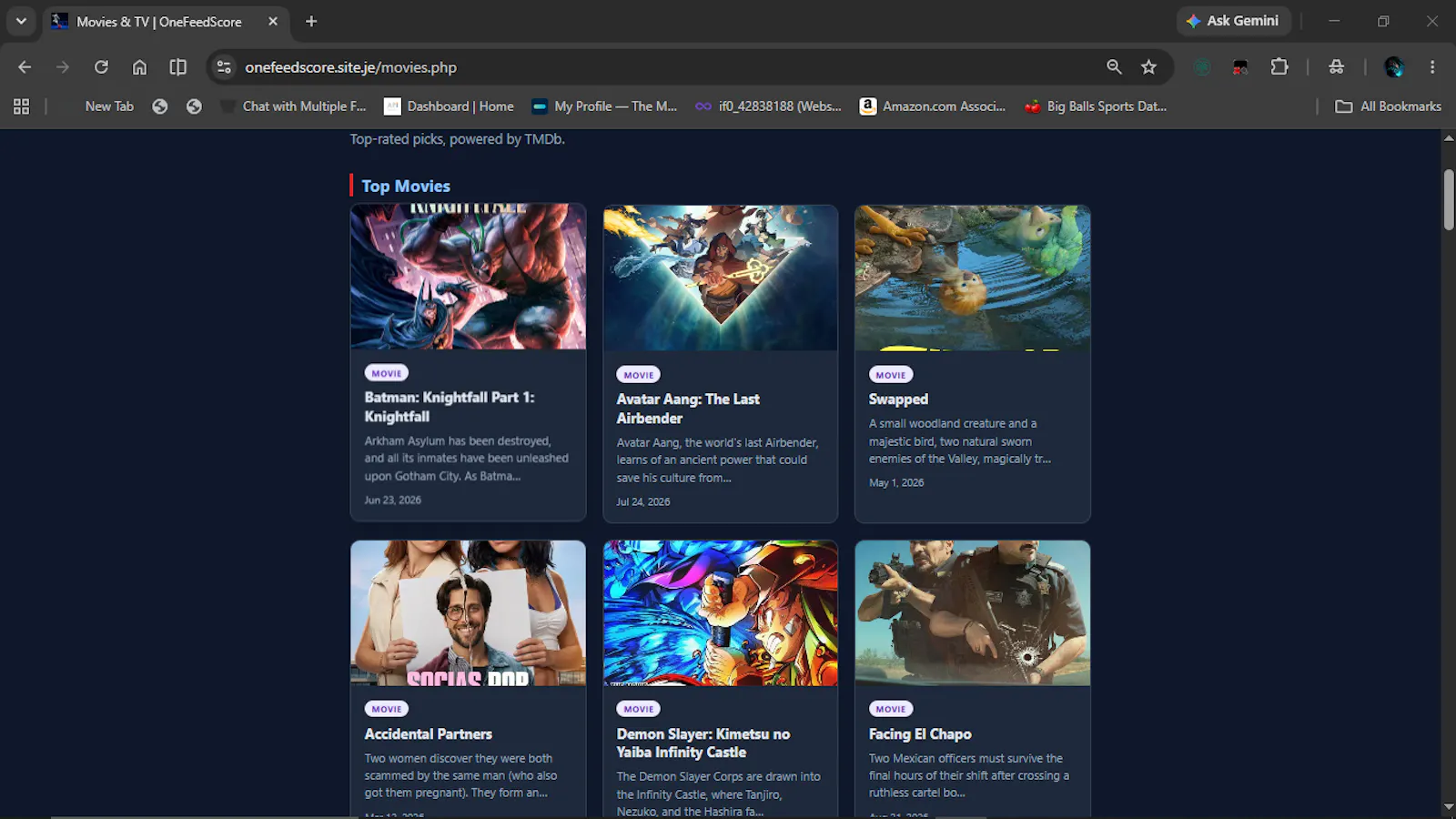
Task: Bookmark this page with the star icon
Action: pos(1148,66)
